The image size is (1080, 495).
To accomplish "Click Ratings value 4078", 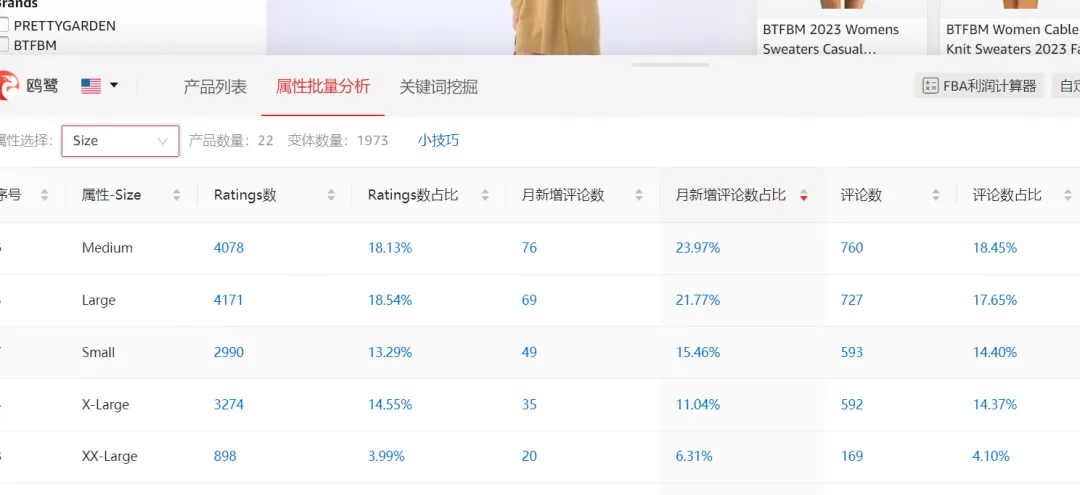I will tap(229, 248).
